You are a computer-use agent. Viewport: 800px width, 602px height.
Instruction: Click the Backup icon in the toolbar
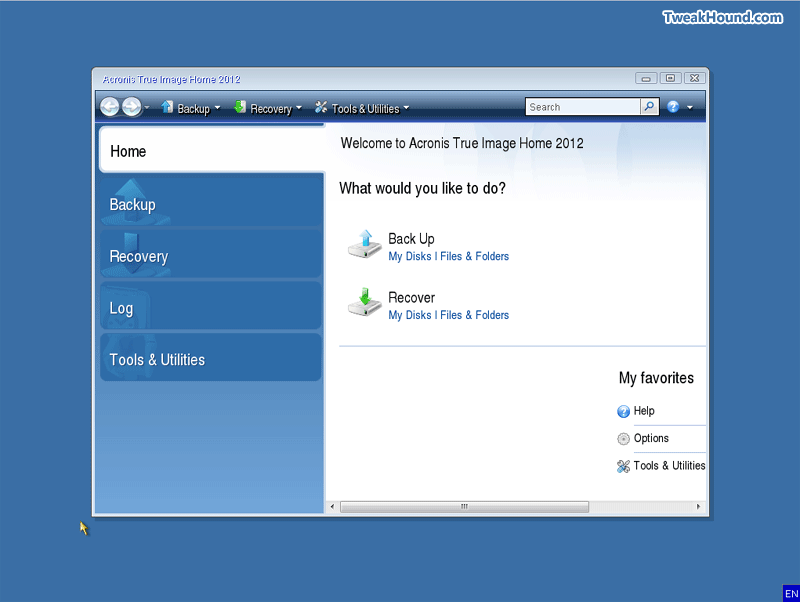167,107
